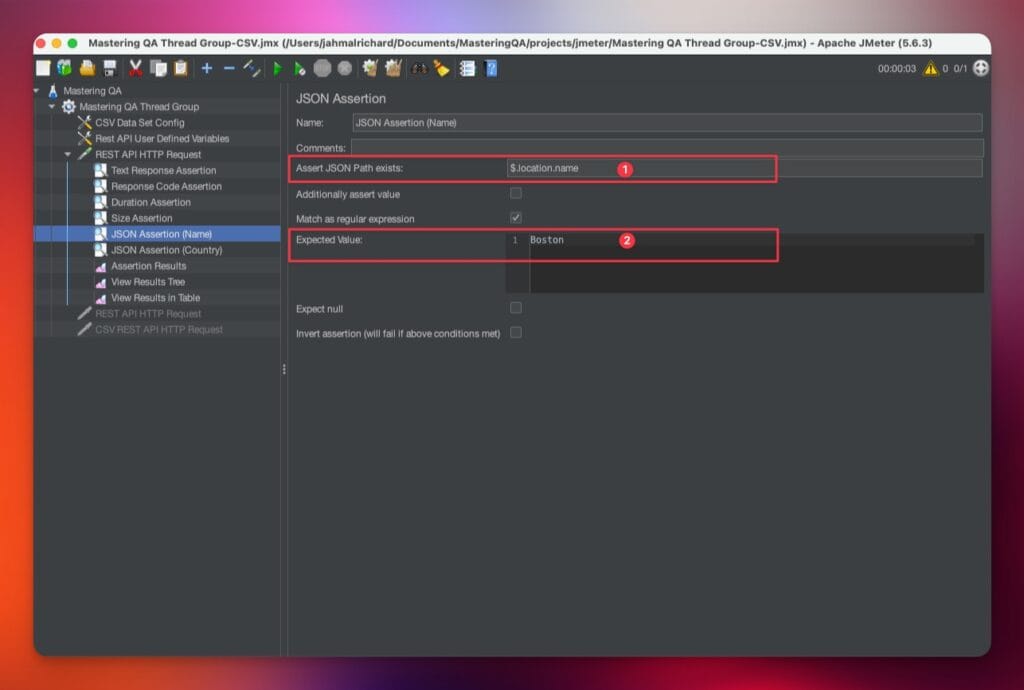Screen dimensions: 1024x690
Task: Click the 00:00:03 elapsed time text
Action: coord(897,69)
